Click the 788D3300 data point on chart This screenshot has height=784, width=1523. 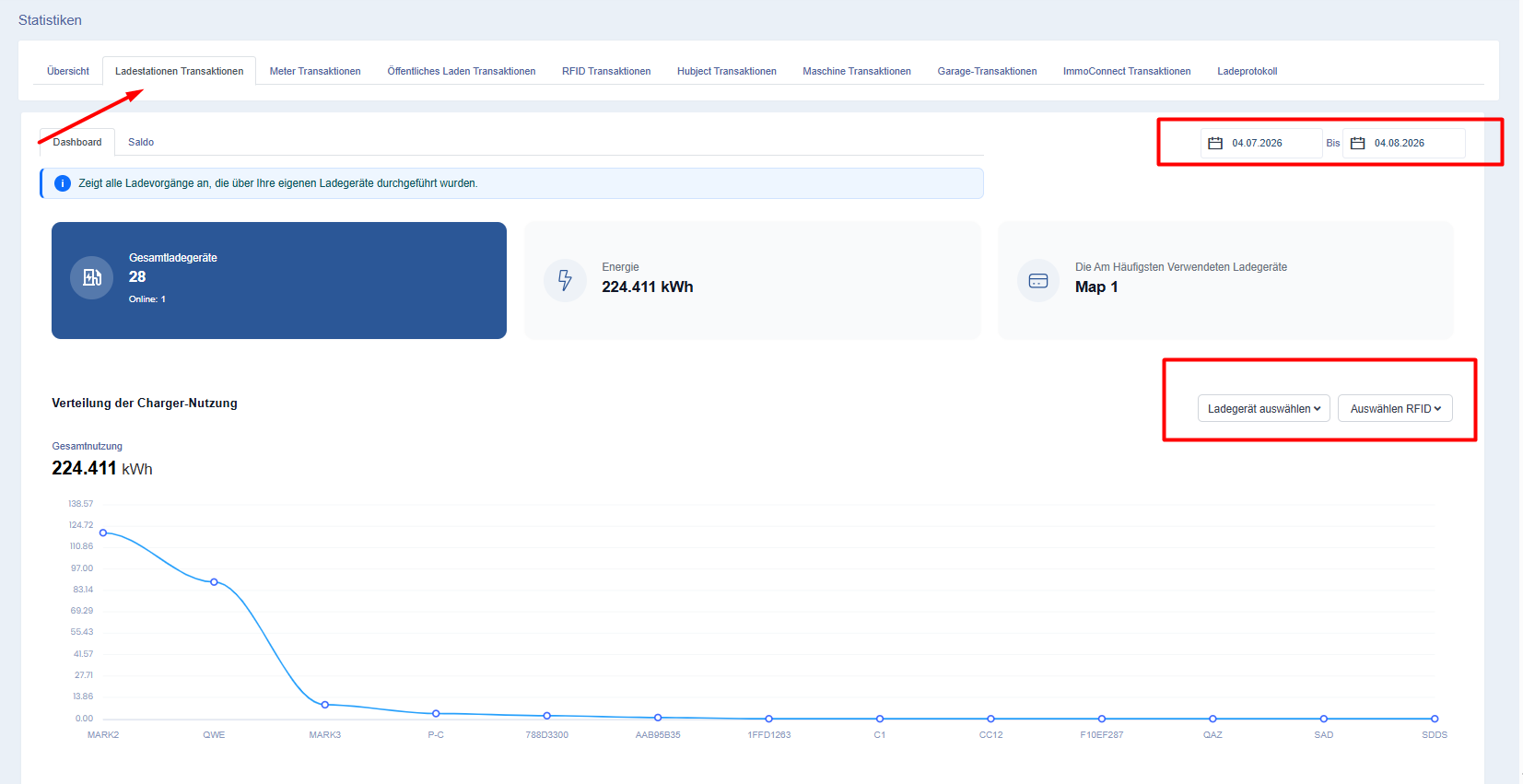pyautogui.click(x=547, y=716)
